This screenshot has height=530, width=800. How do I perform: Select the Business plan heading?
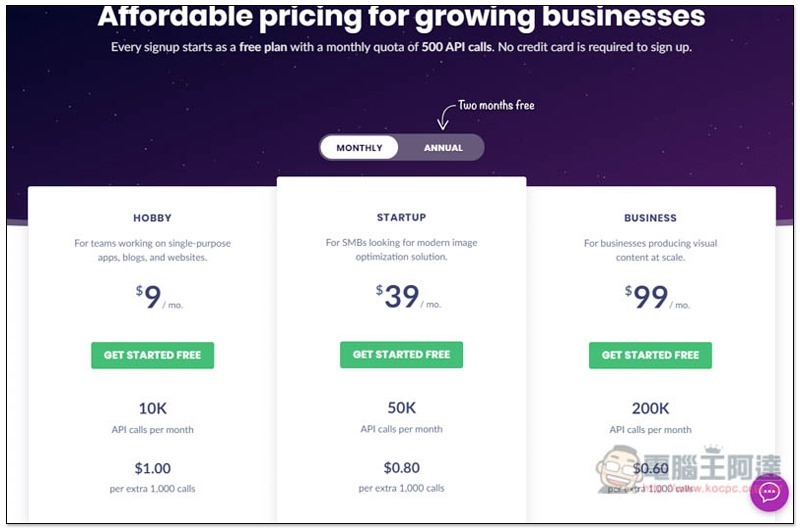[x=650, y=218]
